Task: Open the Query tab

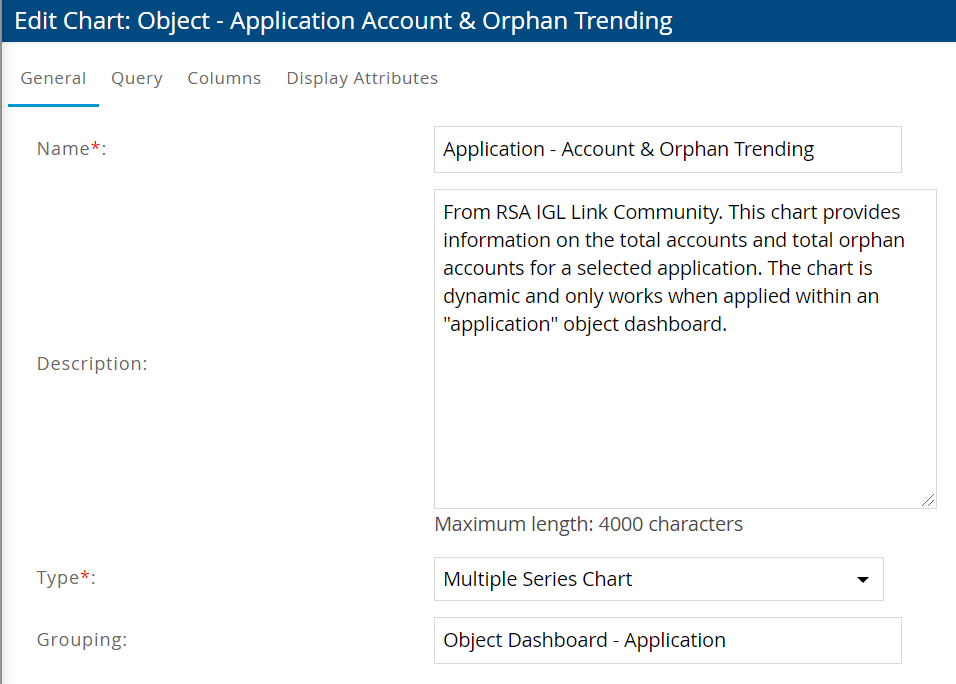Action: [x=137, y=78]
